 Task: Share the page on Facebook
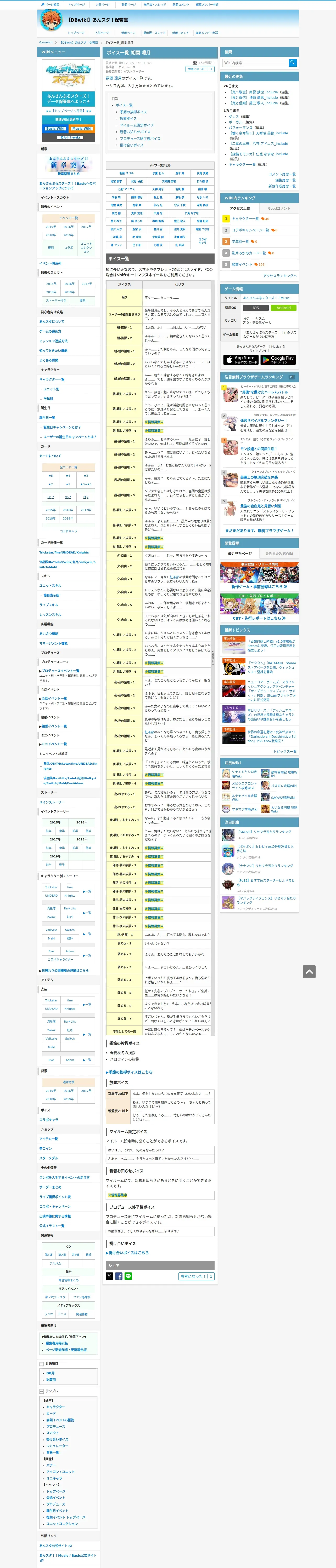[119, 1276]
